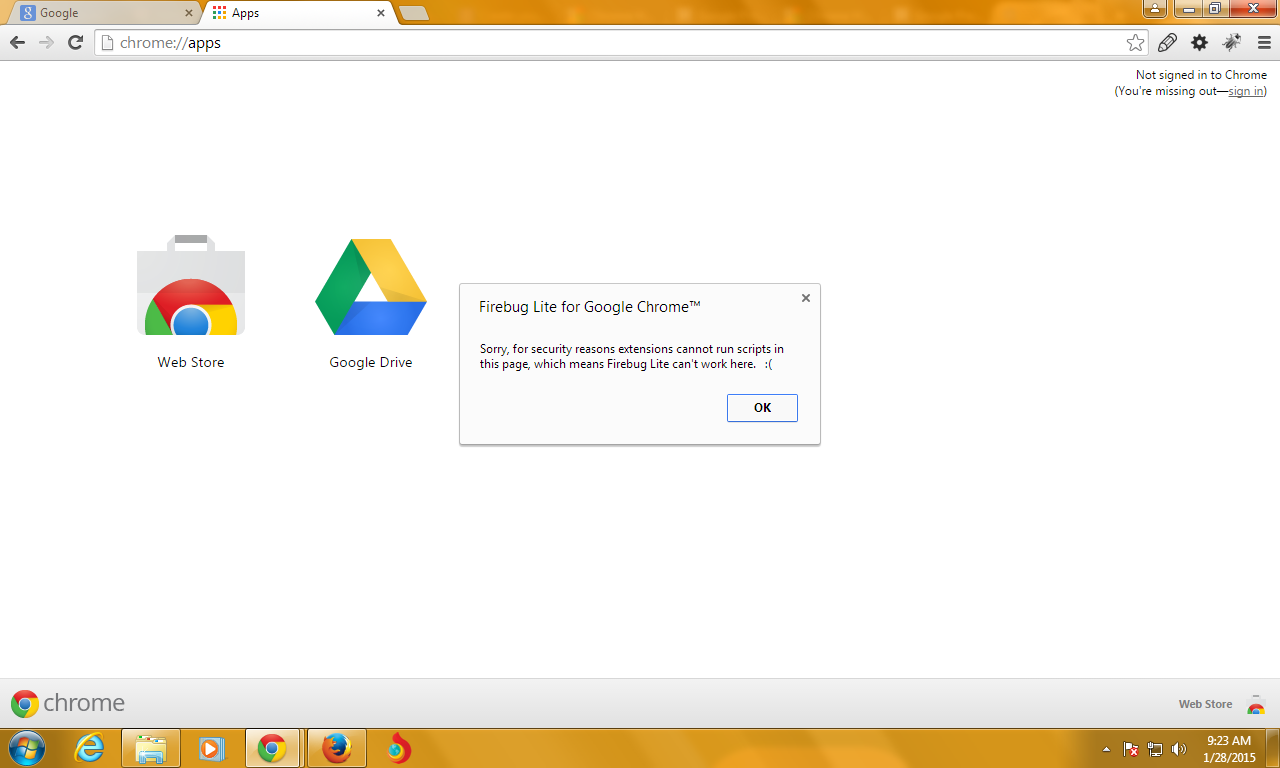The width and height of the screenshot is (1280, 768).
Task: Click the Chrome user profile button
Action: pyautogui.click(x=1155, y=9)
